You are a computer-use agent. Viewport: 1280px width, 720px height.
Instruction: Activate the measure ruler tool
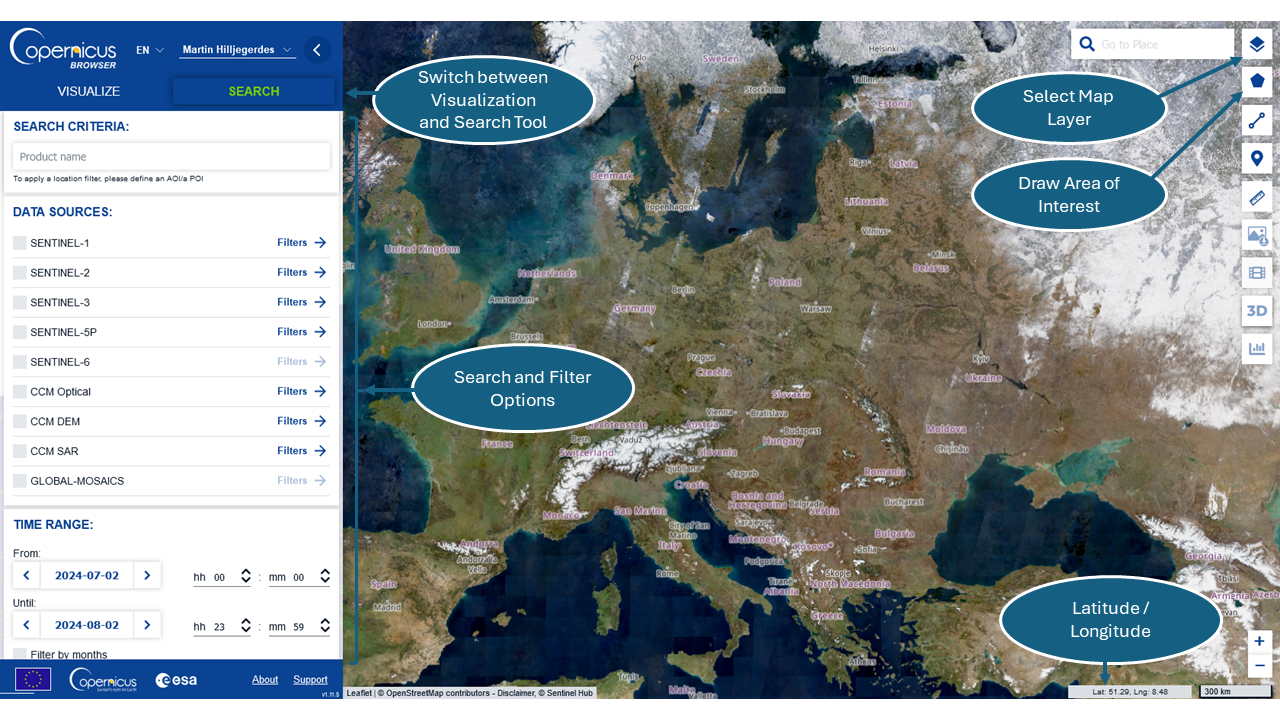(x=1257, y=197)
